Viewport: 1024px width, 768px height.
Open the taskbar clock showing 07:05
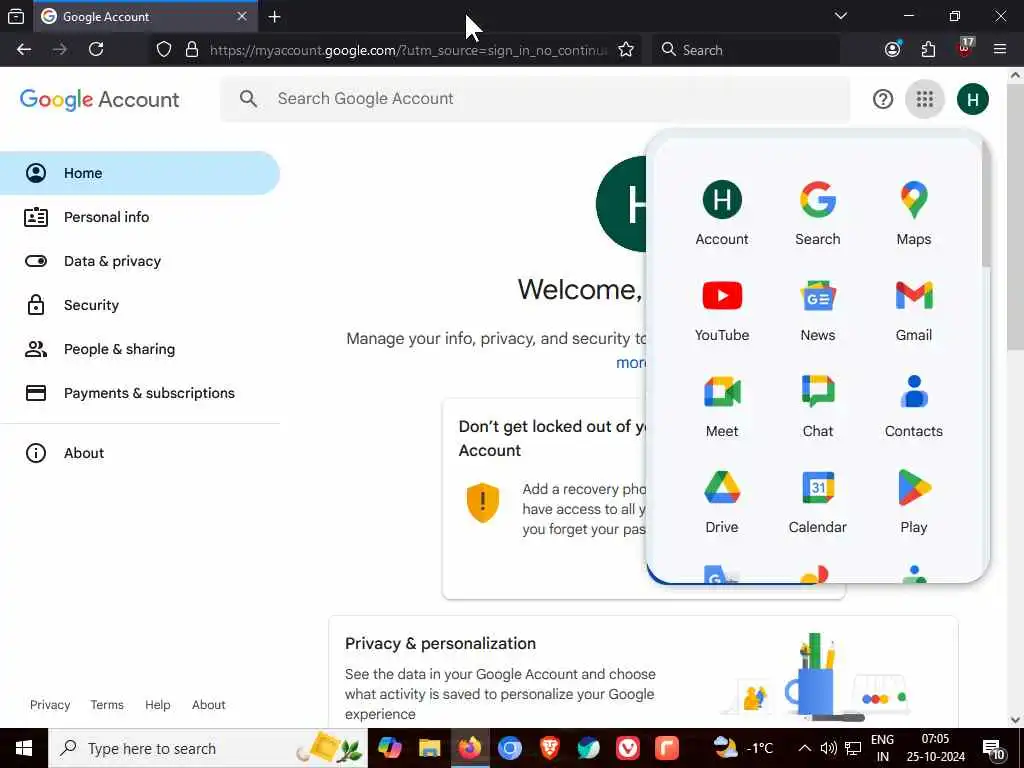pyautogui.click(x=935, y=748)
